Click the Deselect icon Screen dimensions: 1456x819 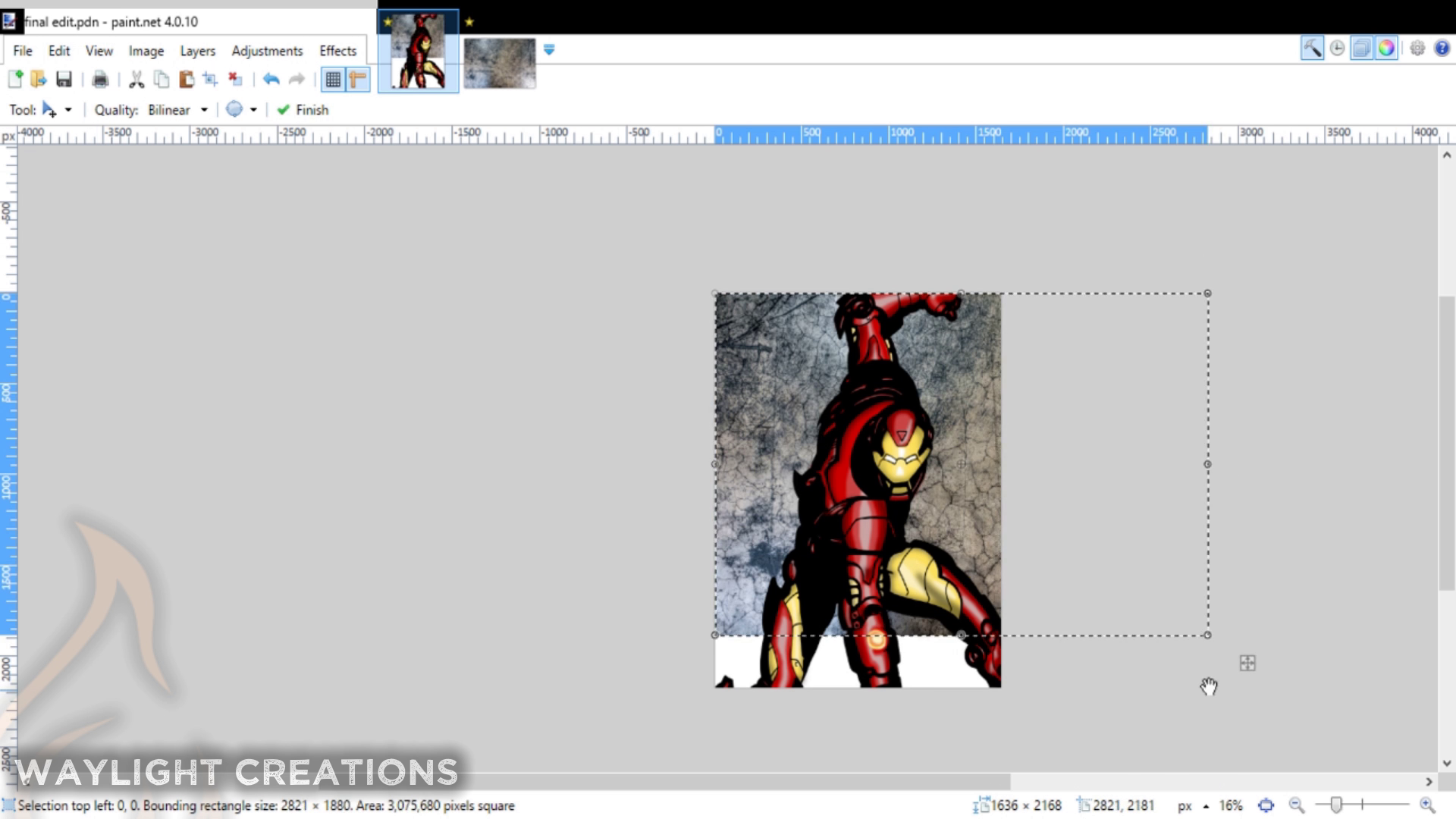pyautogui.click(x=235, y=79)
